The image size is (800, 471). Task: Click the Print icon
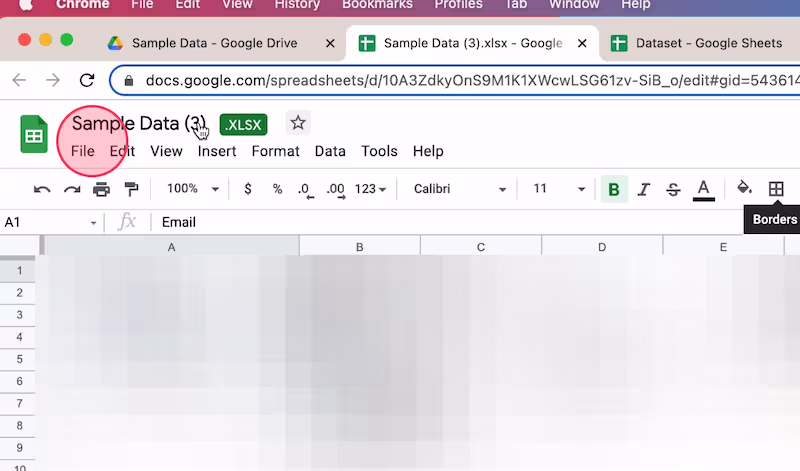(x=102, y=190)
